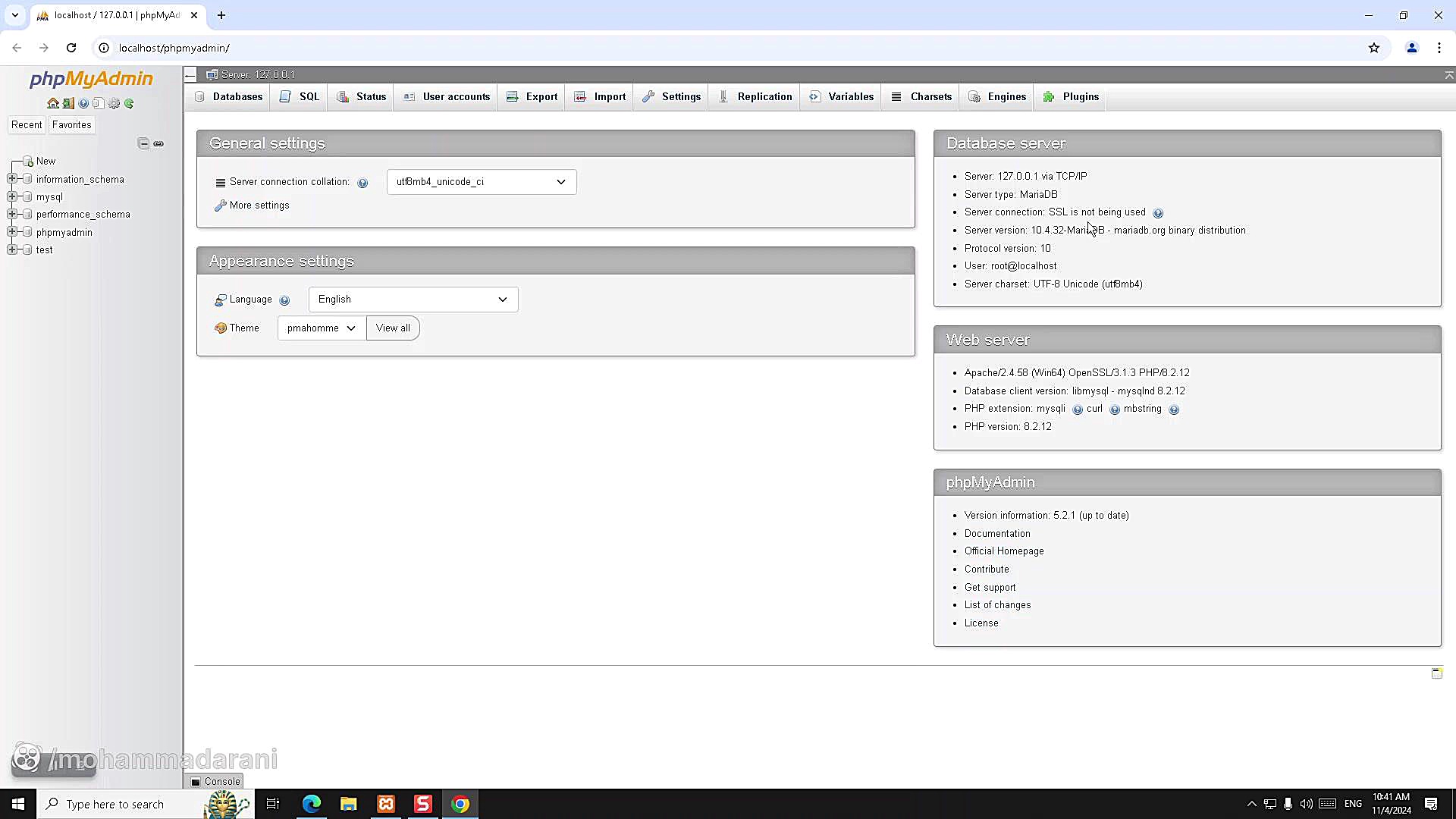Click the Chrome profile avatar icon

coord(1412,48)
